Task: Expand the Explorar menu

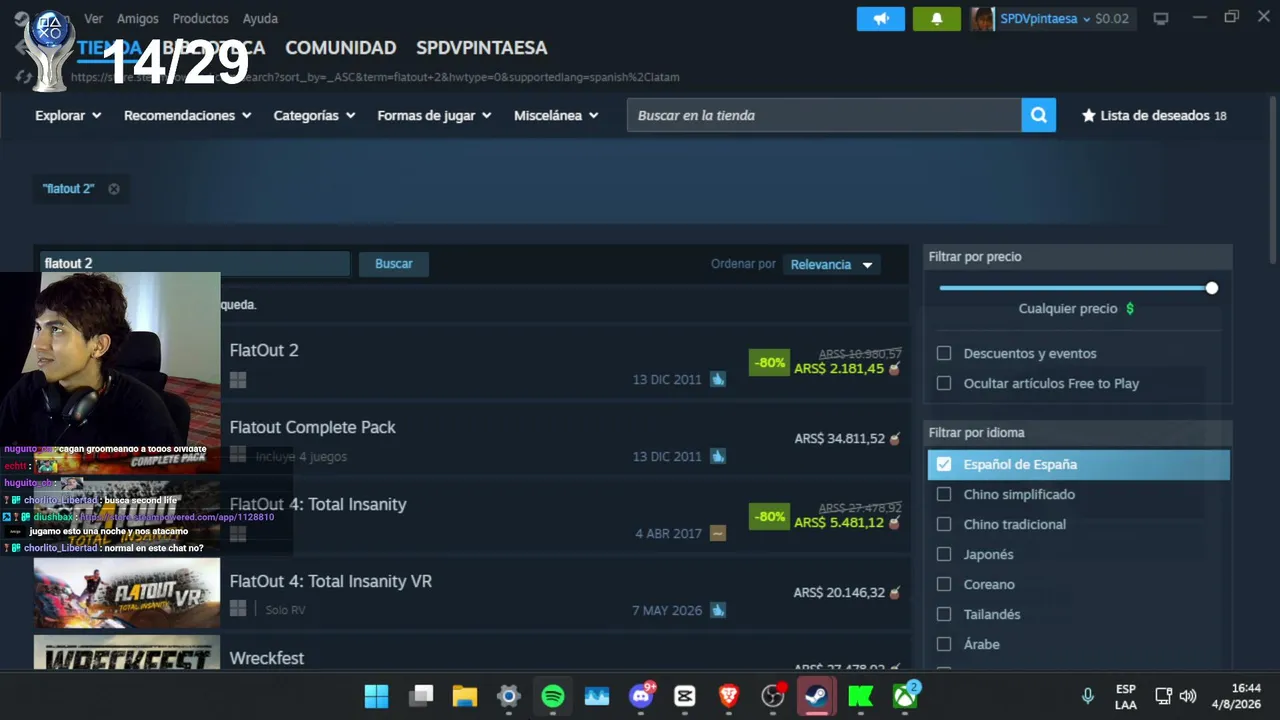Action: click(68, 115)
